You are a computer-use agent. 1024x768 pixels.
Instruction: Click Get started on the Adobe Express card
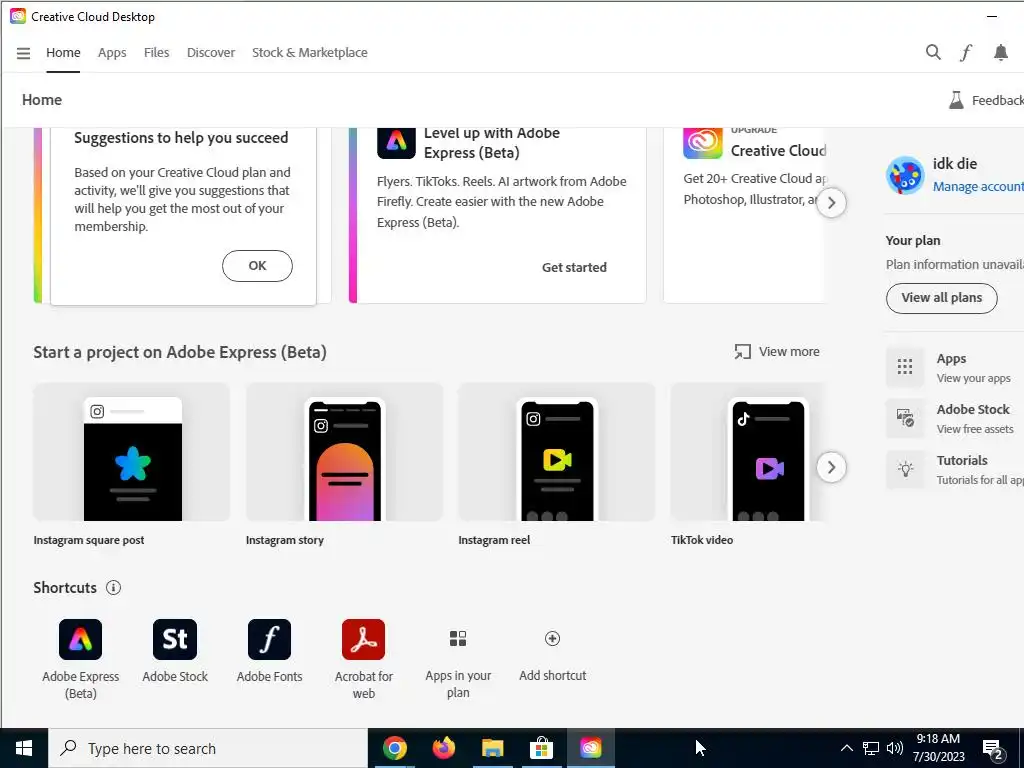click(574, 267)
